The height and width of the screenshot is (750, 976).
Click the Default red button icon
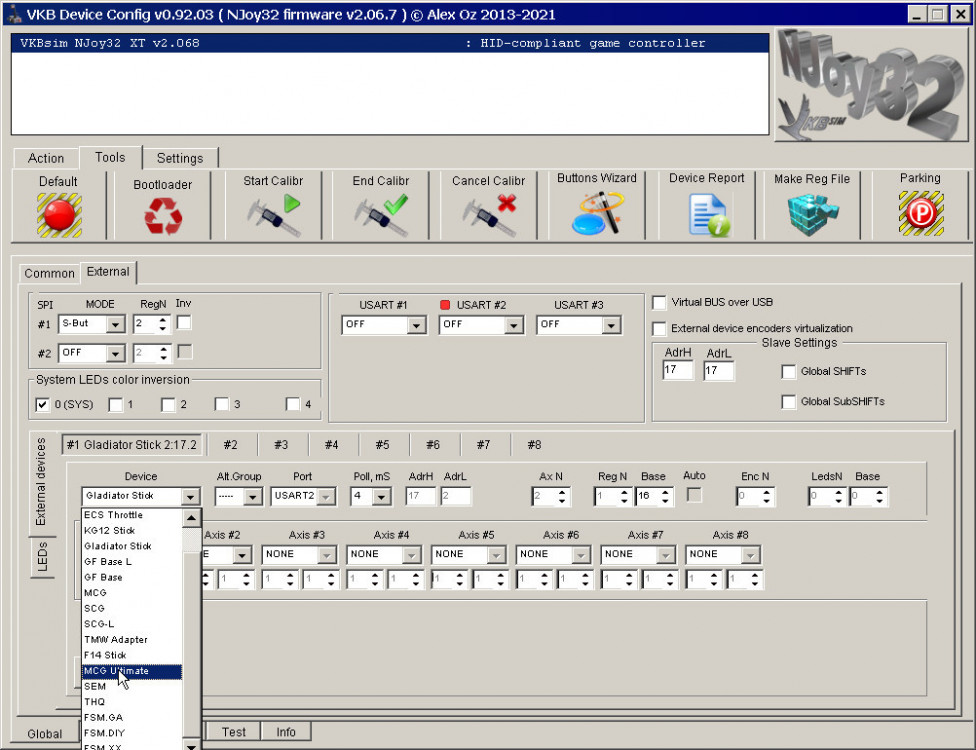(x=59, y=214)
